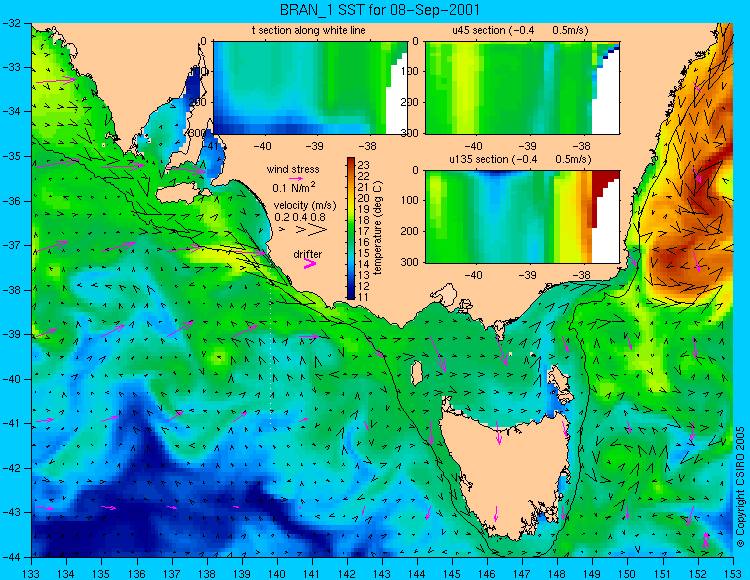Click the "velocity (m/s)" legend label
Viewport: 750px width, 580px height.
pyautogui.click(x=305, y=206)
